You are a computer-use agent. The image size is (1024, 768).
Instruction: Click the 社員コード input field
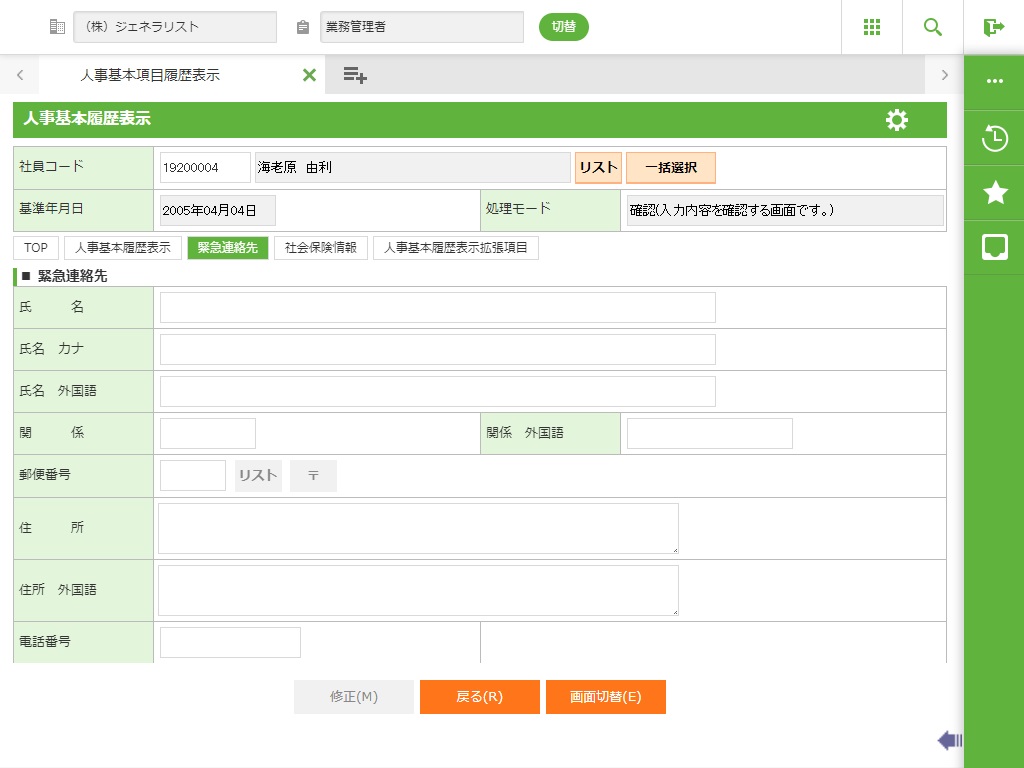tap(204, 168)
